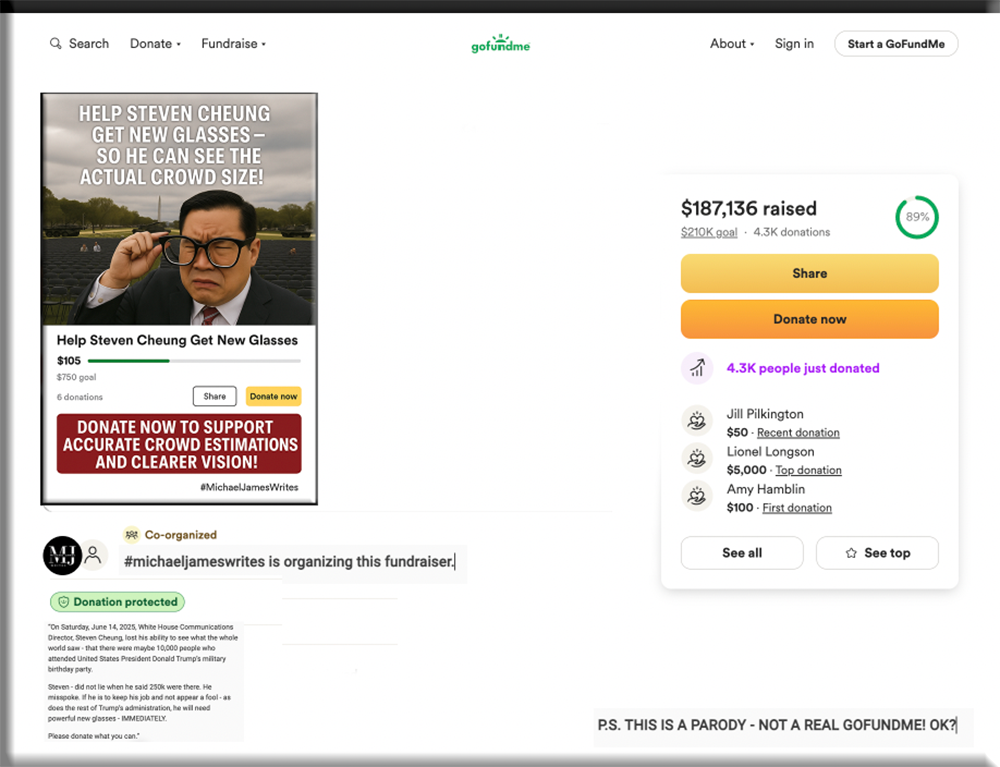This screenshot has height=767, width=1000.
Task: Click the 'Co-organized' label
Action: pos(180,534)
